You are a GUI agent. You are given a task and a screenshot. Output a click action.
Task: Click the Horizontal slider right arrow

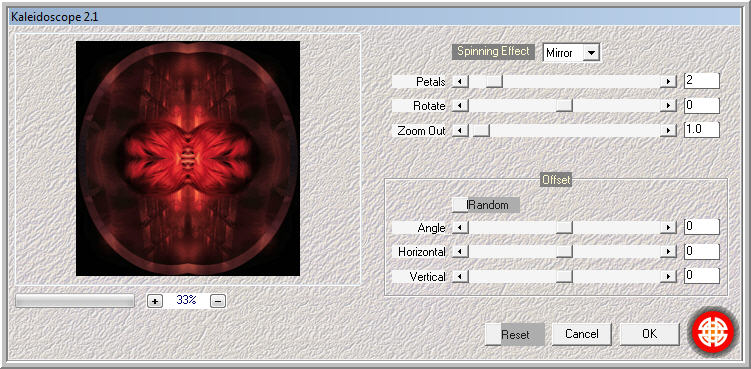click(667, 252)
